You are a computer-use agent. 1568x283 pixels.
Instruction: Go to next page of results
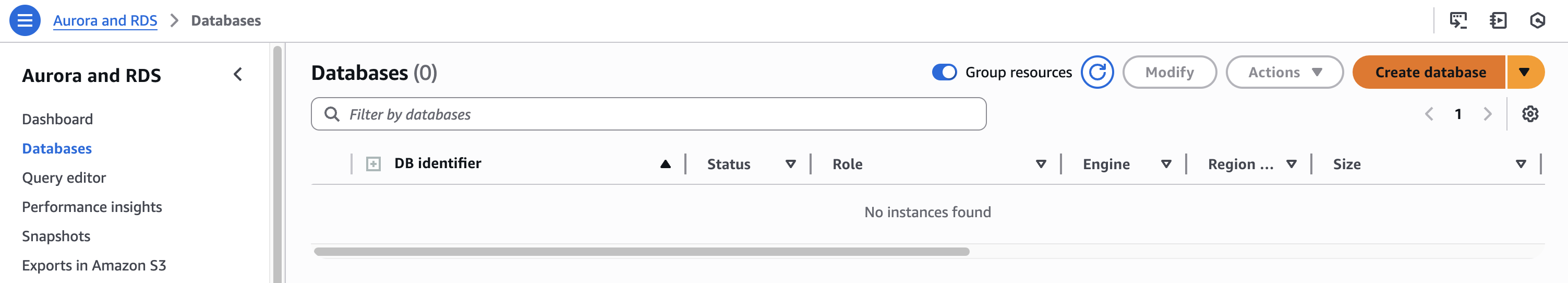tap(1488, 114)
